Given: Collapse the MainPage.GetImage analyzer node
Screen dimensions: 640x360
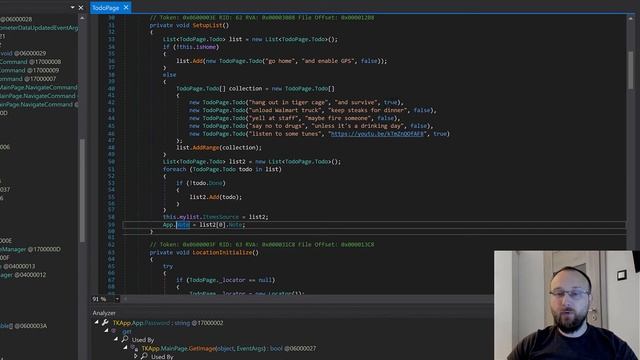Looking at the screenshot, I should pos(126,348).
